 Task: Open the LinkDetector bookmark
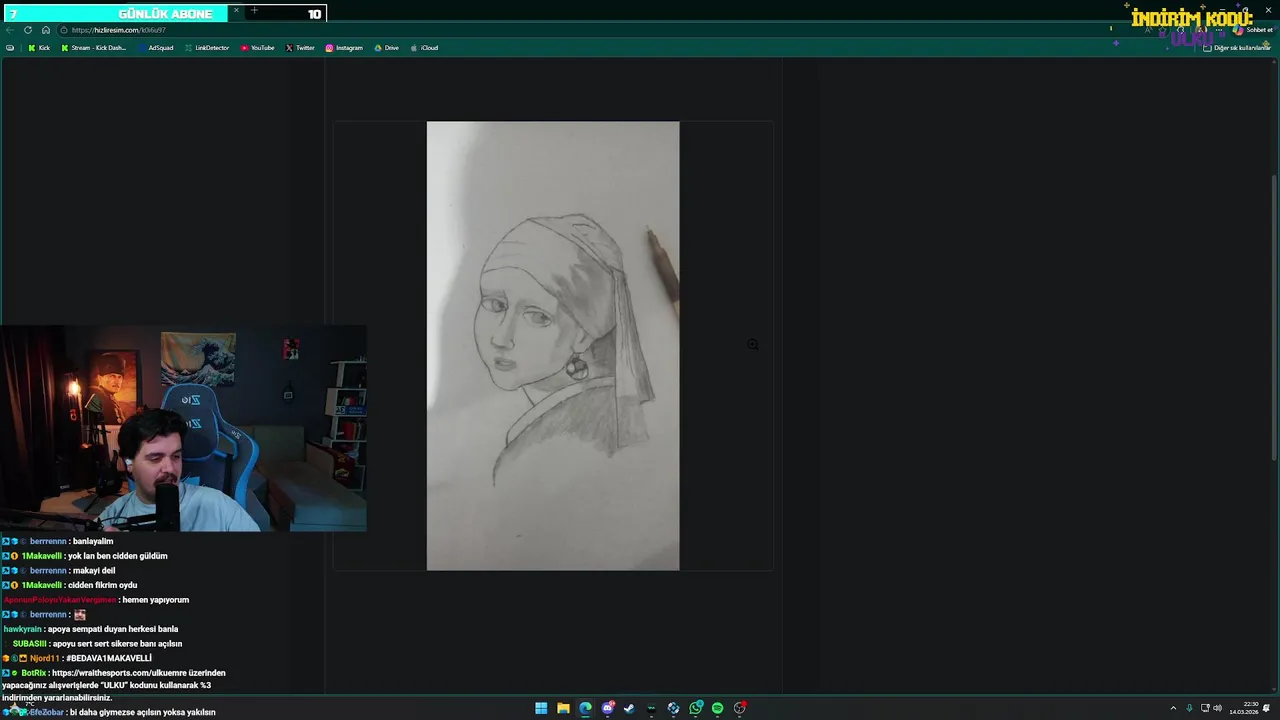coord(207,48)
